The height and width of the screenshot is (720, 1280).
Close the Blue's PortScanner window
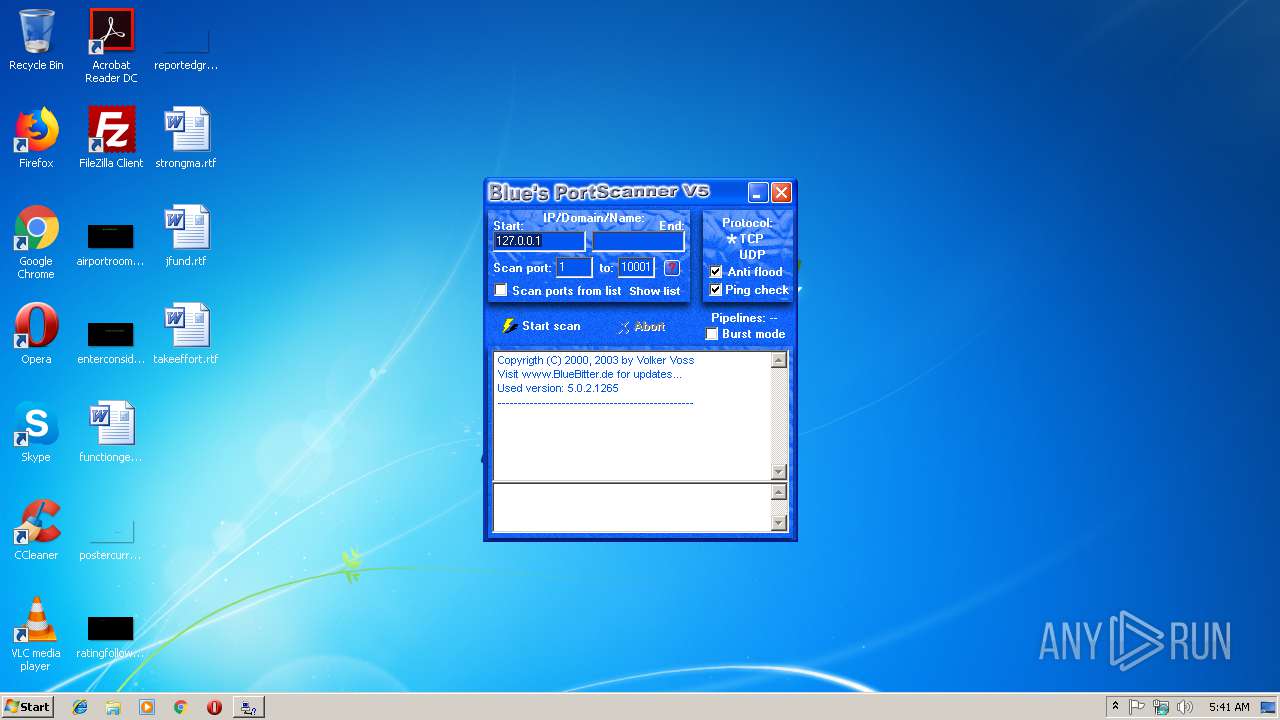[781, 193]
